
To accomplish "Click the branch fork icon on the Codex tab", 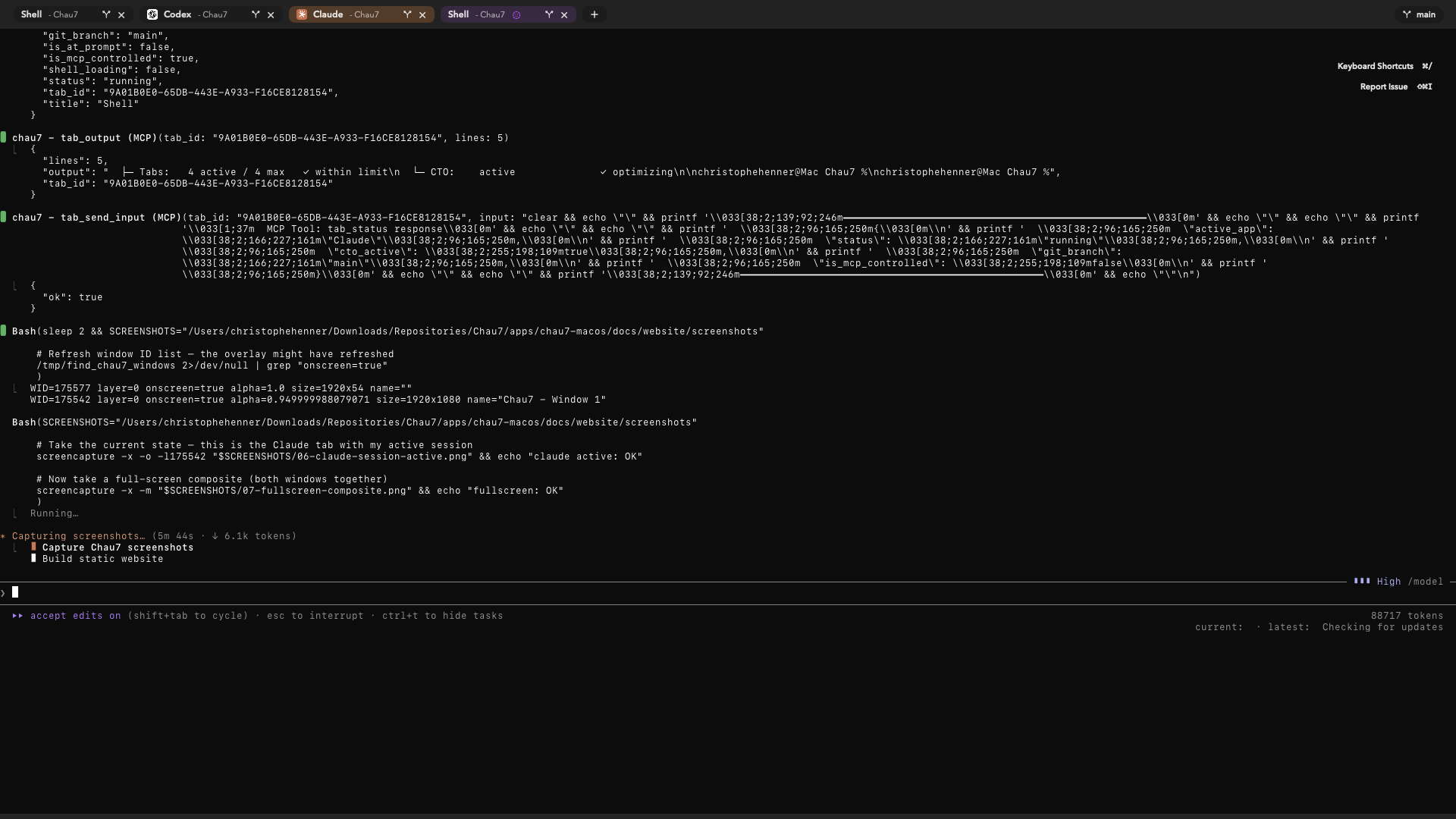I will [256, 14].
